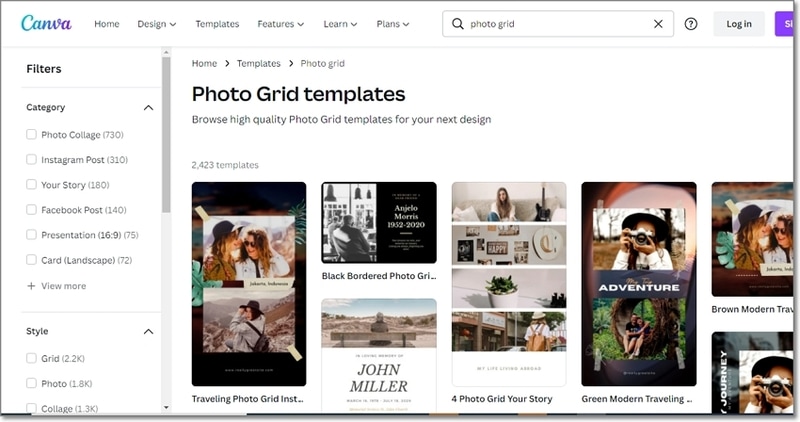Tick the Instagram Post (310) checkbox
The width and height of the screenshot is (800, 422).
tap(31, 159)
